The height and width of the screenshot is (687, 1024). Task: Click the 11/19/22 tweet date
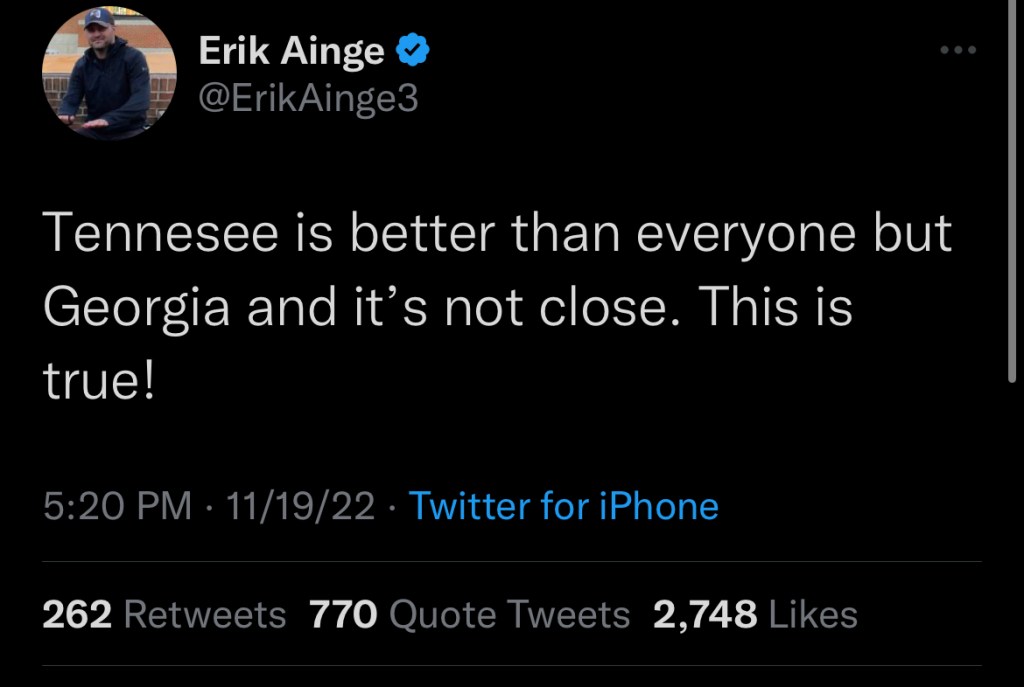[x=300, y=506]
